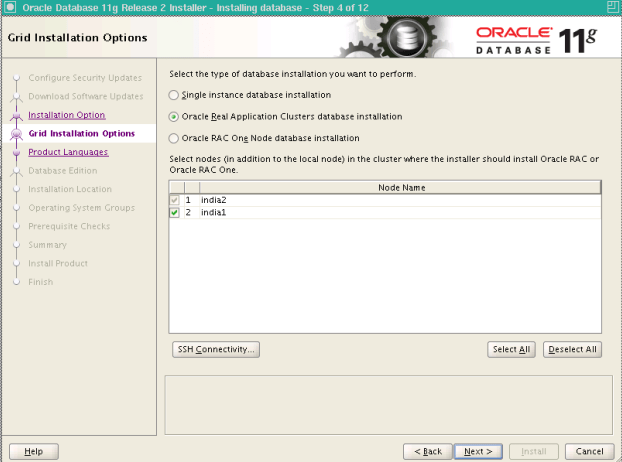The width and height of the screenshot is (622, 462).
Task: Click the Operating System Groups step label
Action: point(81,208)
